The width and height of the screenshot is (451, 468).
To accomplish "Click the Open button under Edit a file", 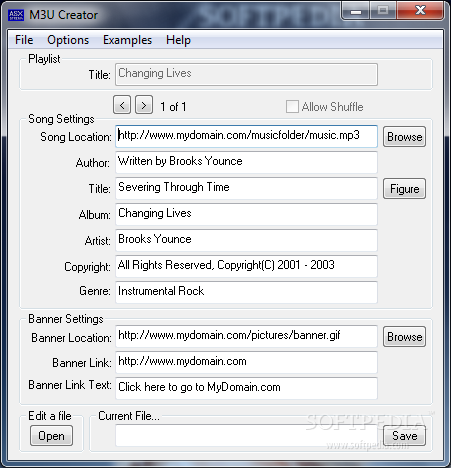I will (51, 436).
